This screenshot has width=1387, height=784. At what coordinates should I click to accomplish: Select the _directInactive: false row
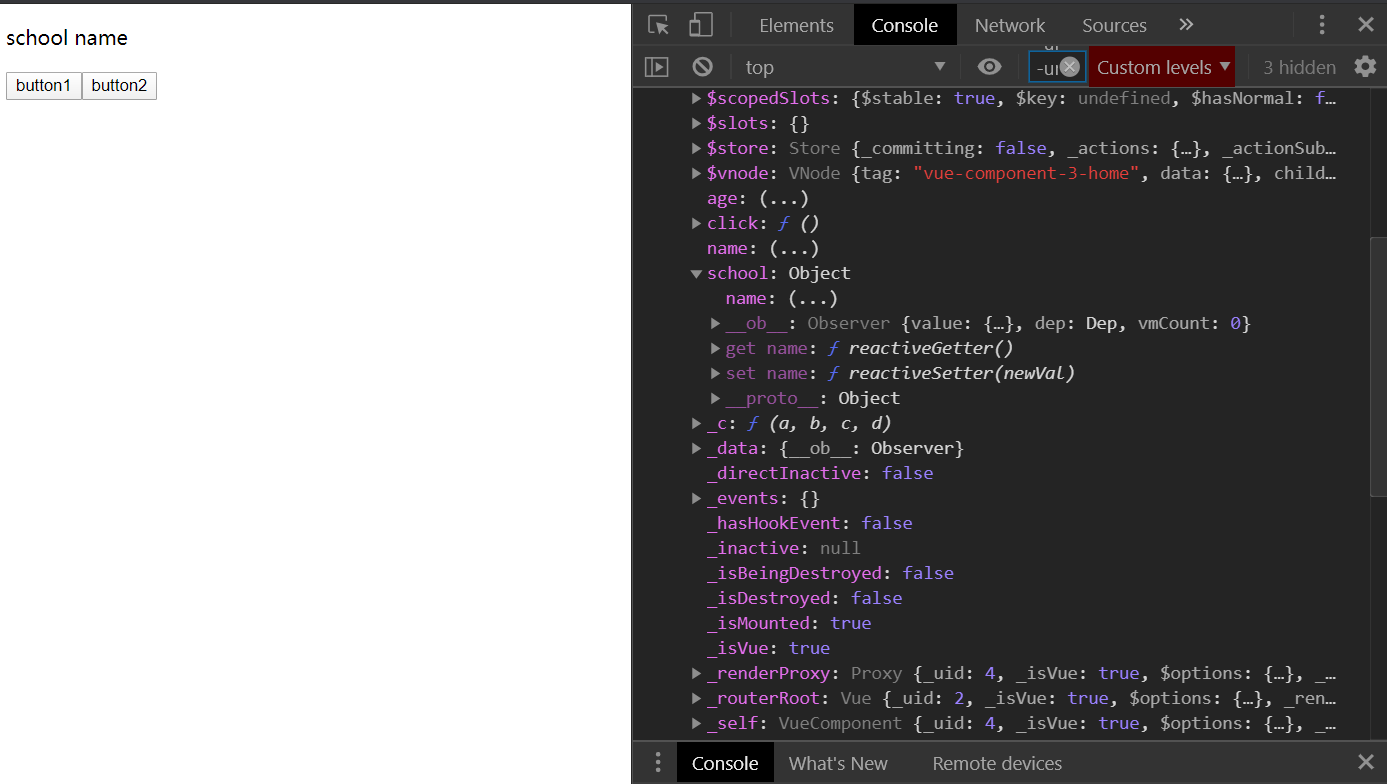[x=820, y=473]
